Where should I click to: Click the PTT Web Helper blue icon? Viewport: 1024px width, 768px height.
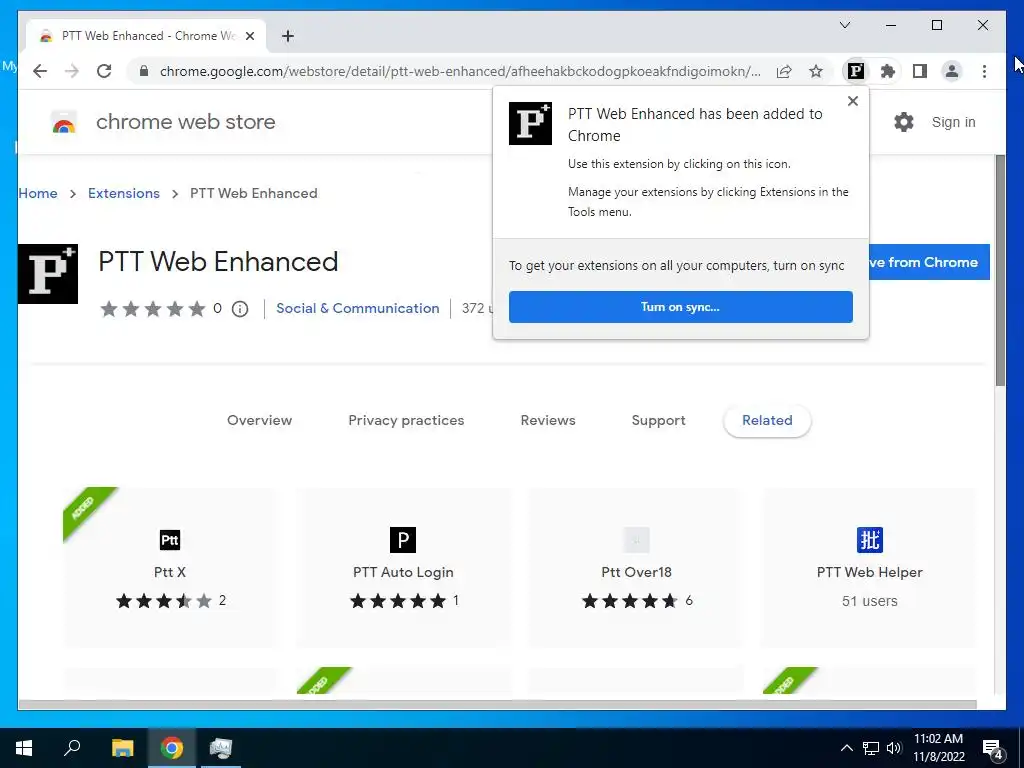[x=869, y=540]
